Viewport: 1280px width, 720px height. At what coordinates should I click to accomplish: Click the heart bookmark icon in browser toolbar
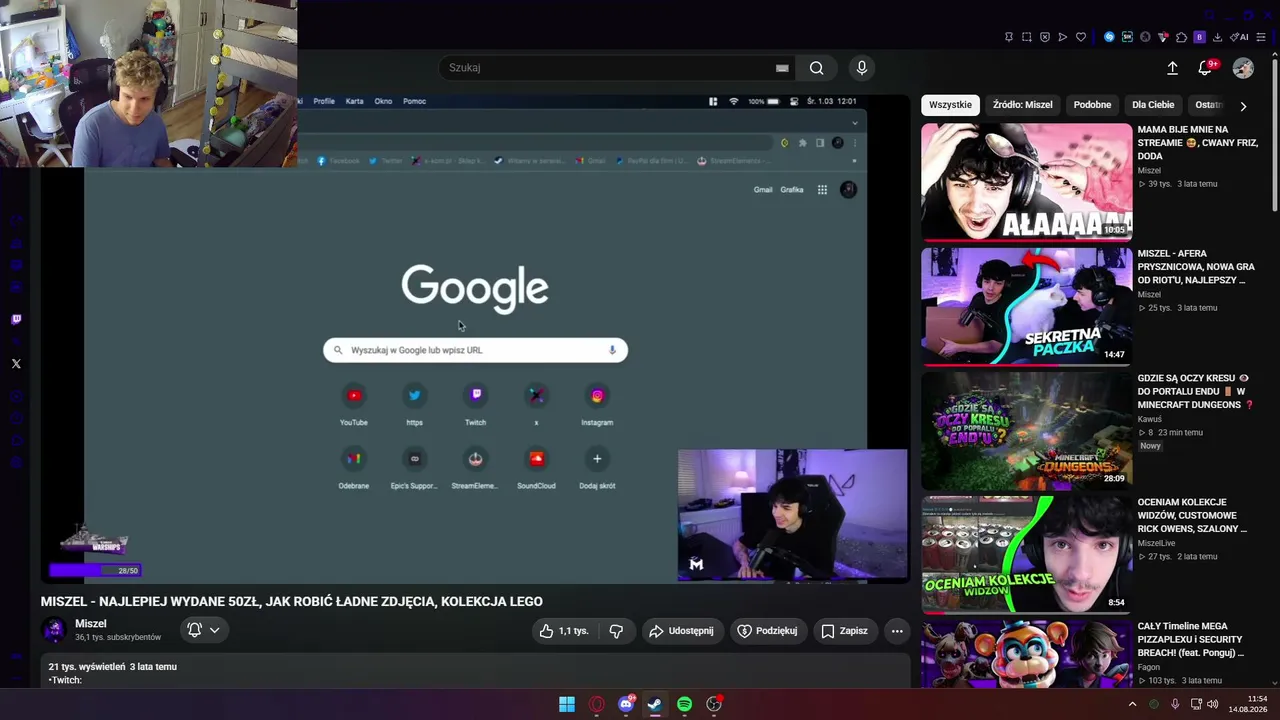1081,37
